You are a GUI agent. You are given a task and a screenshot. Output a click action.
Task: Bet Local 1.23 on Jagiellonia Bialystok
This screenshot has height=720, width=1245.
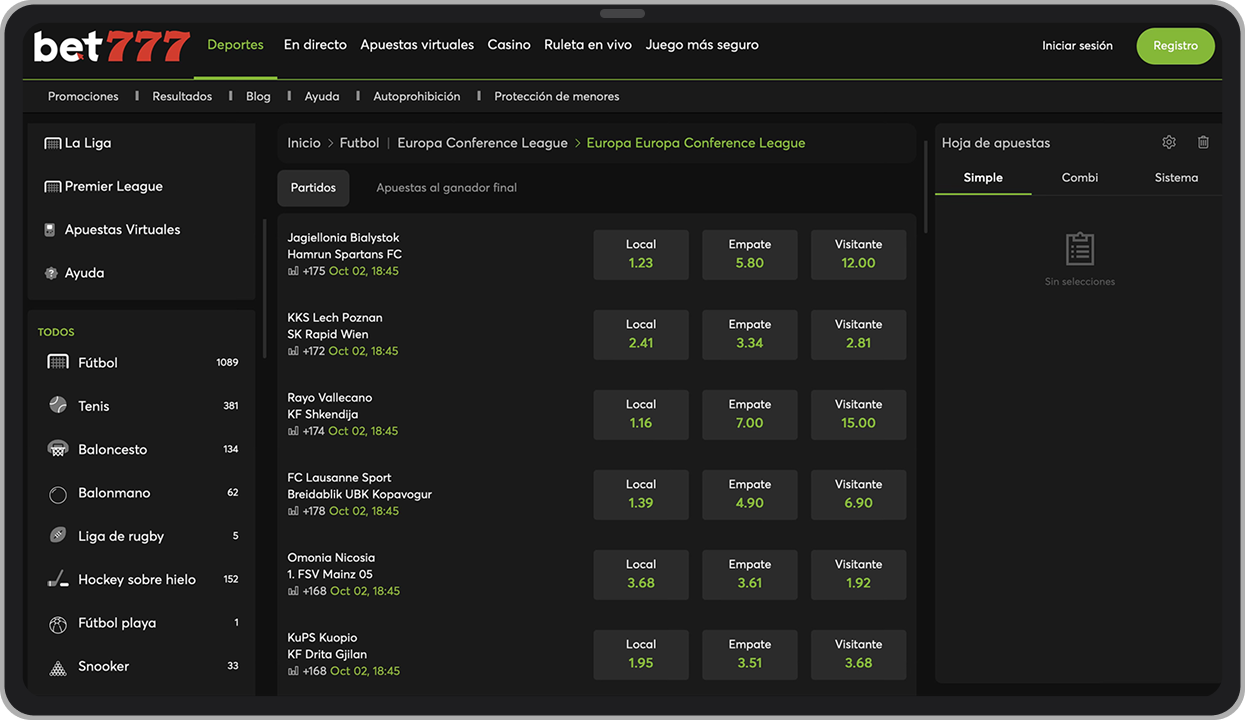[641, 255]
